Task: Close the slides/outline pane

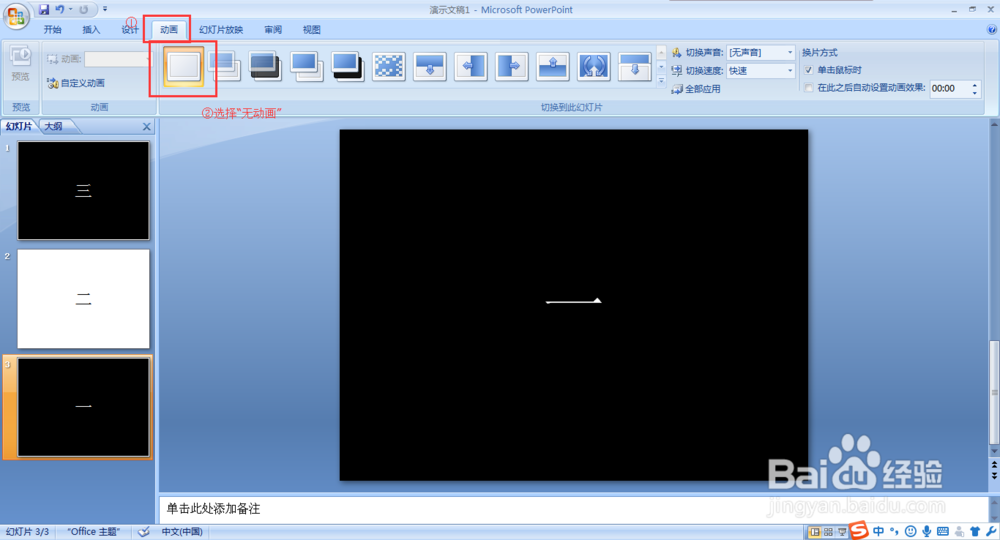Action: coord(147,127)
